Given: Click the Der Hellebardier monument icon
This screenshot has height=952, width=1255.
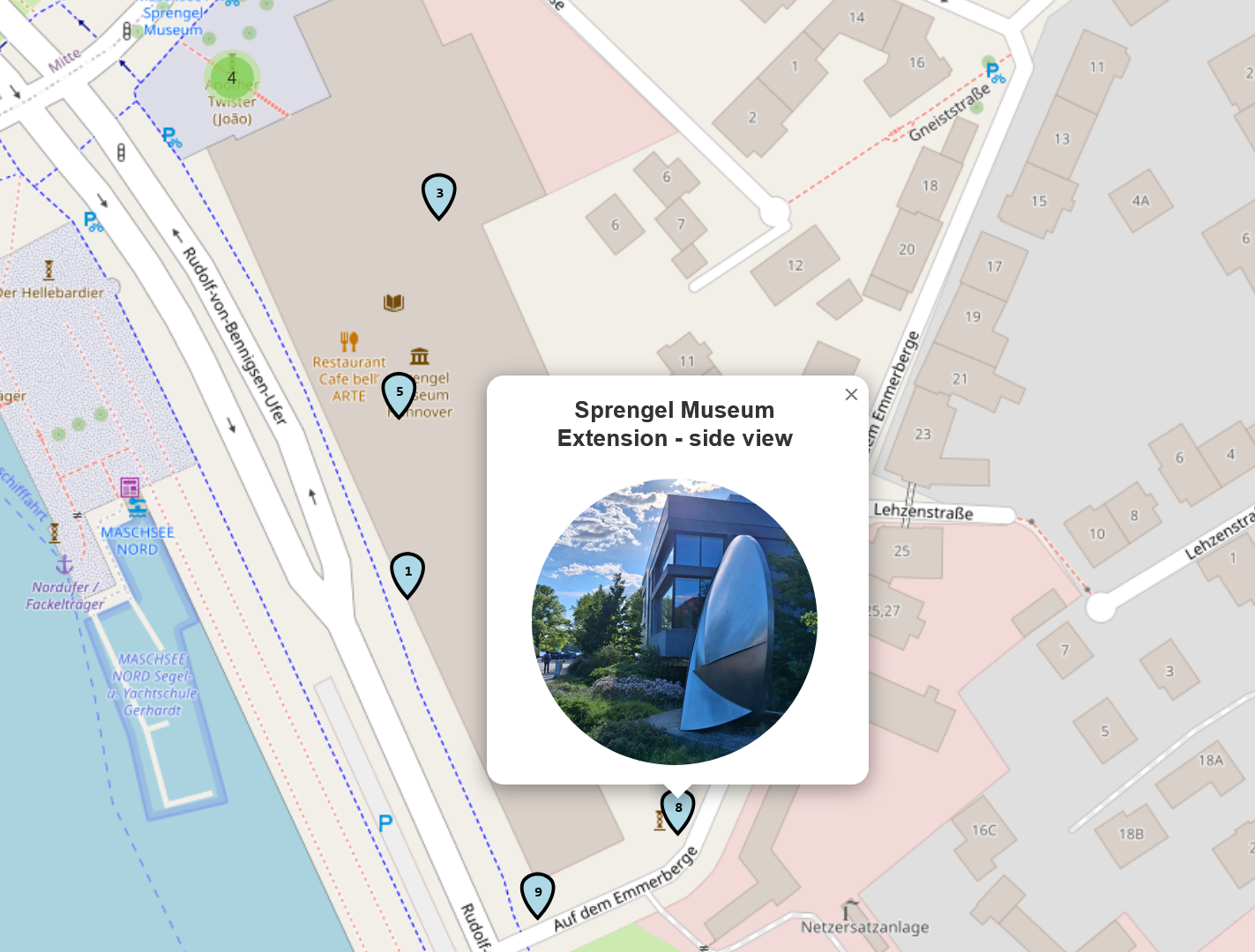Looking at the screenshot, I should [x=49, y=271].
